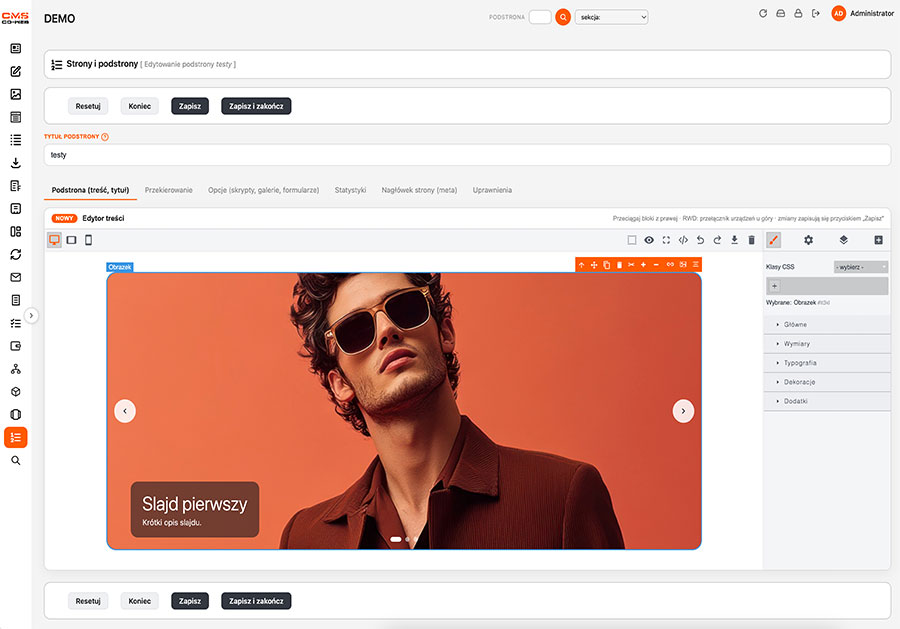This screenshot has height=629, width=900.
Task: Click the redo arrow in editor toolbar
Action: 717,240
